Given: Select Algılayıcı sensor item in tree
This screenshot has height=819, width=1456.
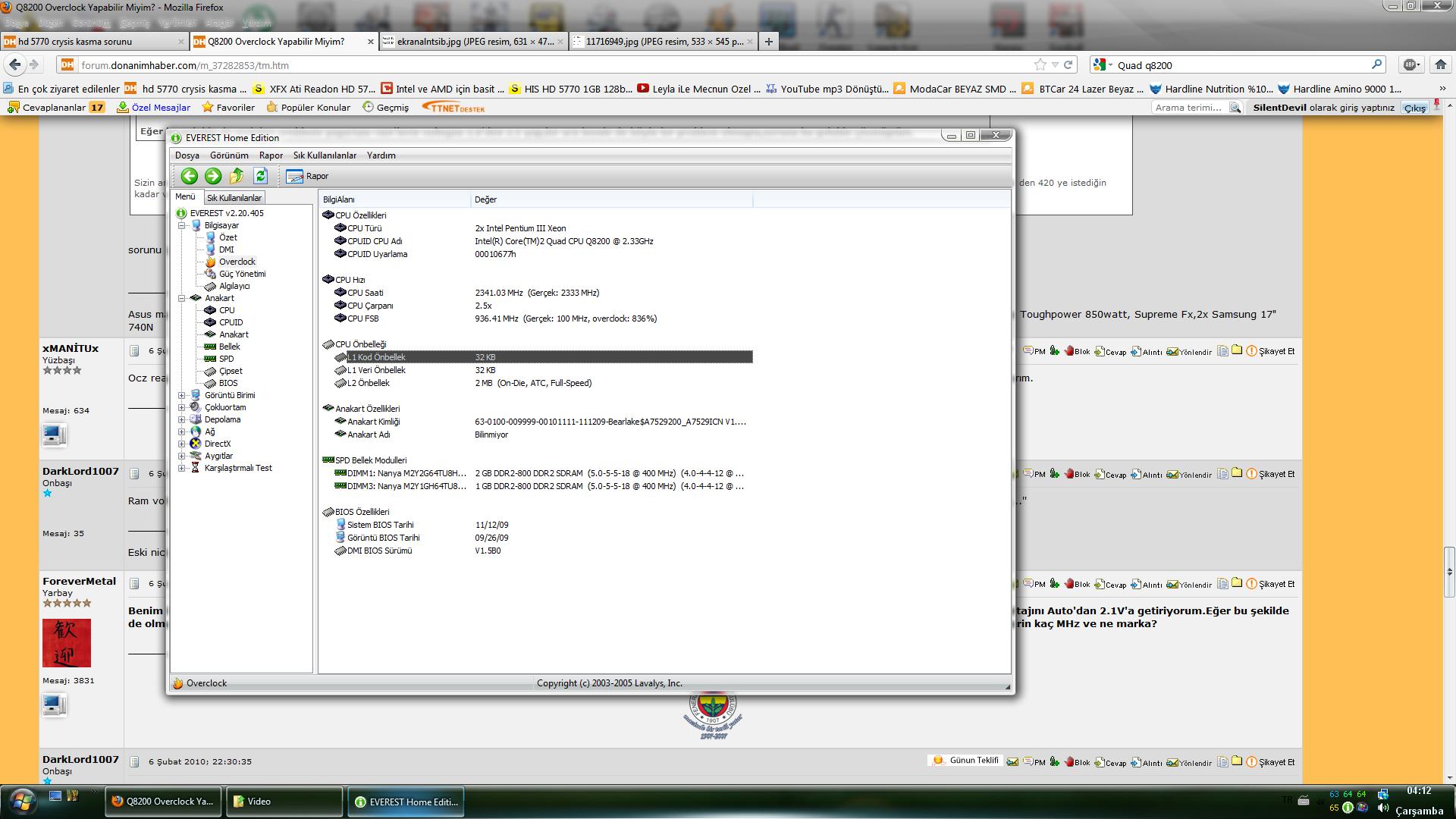Looking at the screenshot, I should (234, 286).
